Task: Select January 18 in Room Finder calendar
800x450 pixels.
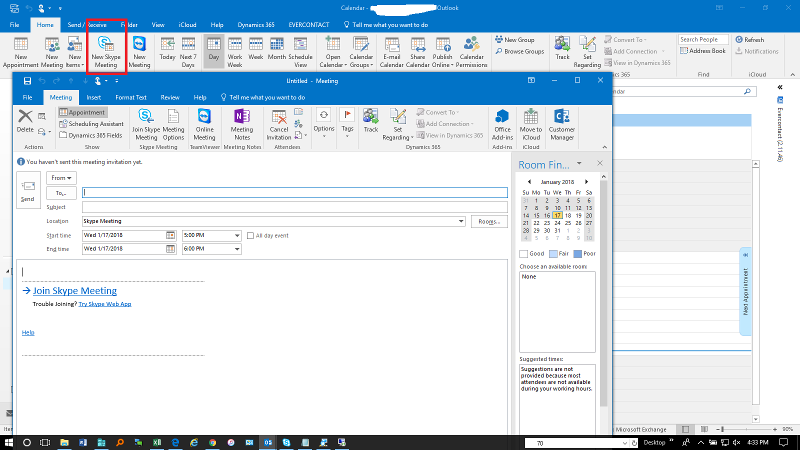Action: point(568,215)
